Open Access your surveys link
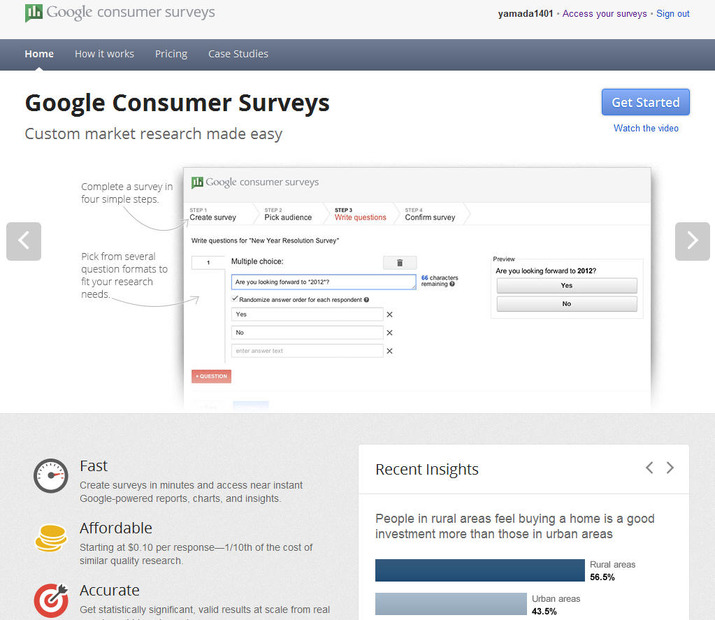 (604, 14)
